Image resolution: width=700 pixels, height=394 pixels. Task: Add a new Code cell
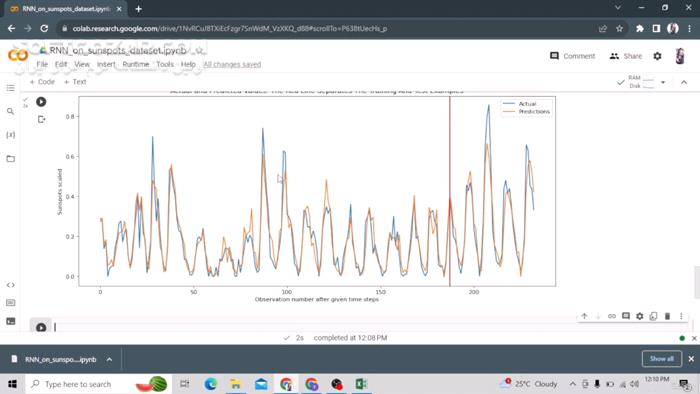[x=42, y=82]
